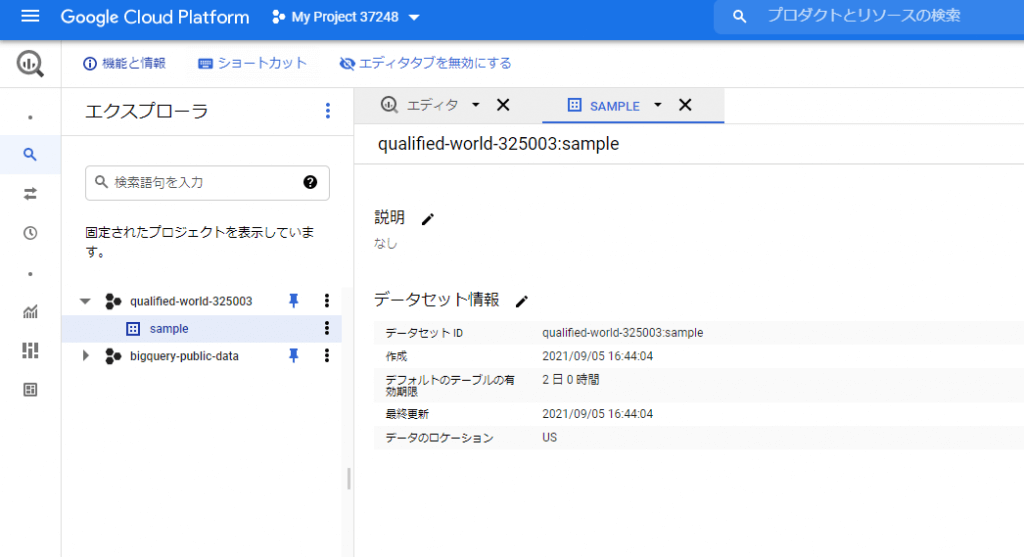Click the Google Cloud Platform logo text

[155, 17]
